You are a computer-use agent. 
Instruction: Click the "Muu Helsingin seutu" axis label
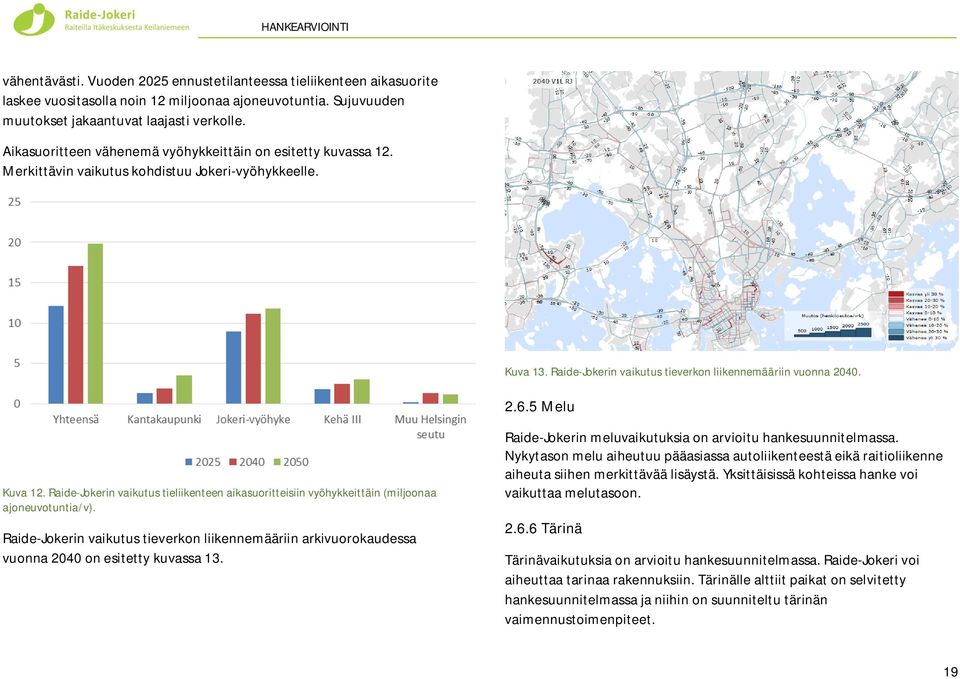430,427
